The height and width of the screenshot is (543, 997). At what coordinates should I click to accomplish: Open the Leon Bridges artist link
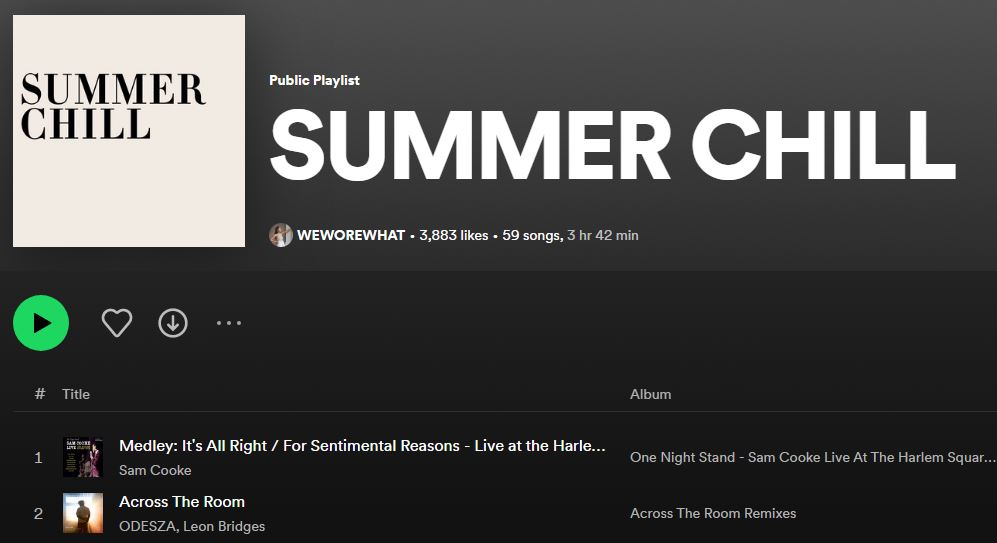point(224,526)
